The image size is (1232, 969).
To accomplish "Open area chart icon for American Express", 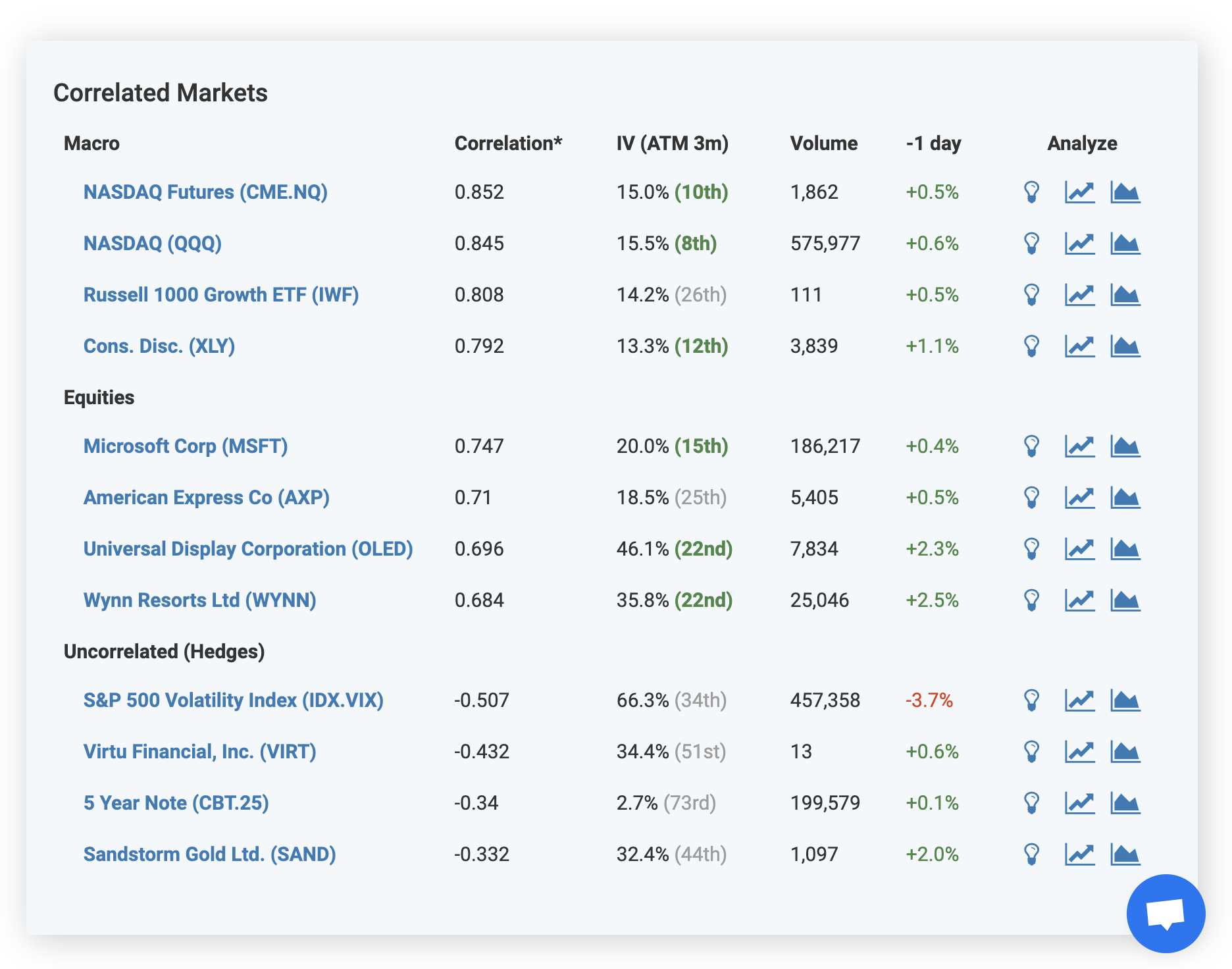I will tap(1125, 498).
